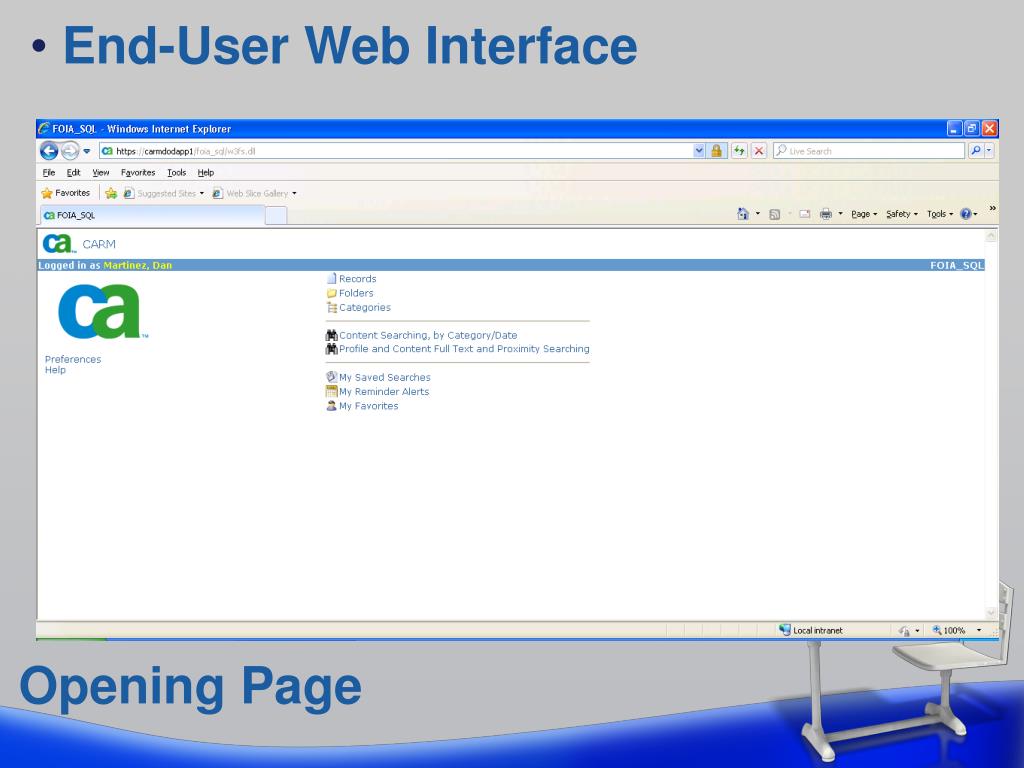Open My Saved Searches link
Image resolution: width=1024 pixels, height=768 pixels.
pyautogui.click(x=385, y=377)
